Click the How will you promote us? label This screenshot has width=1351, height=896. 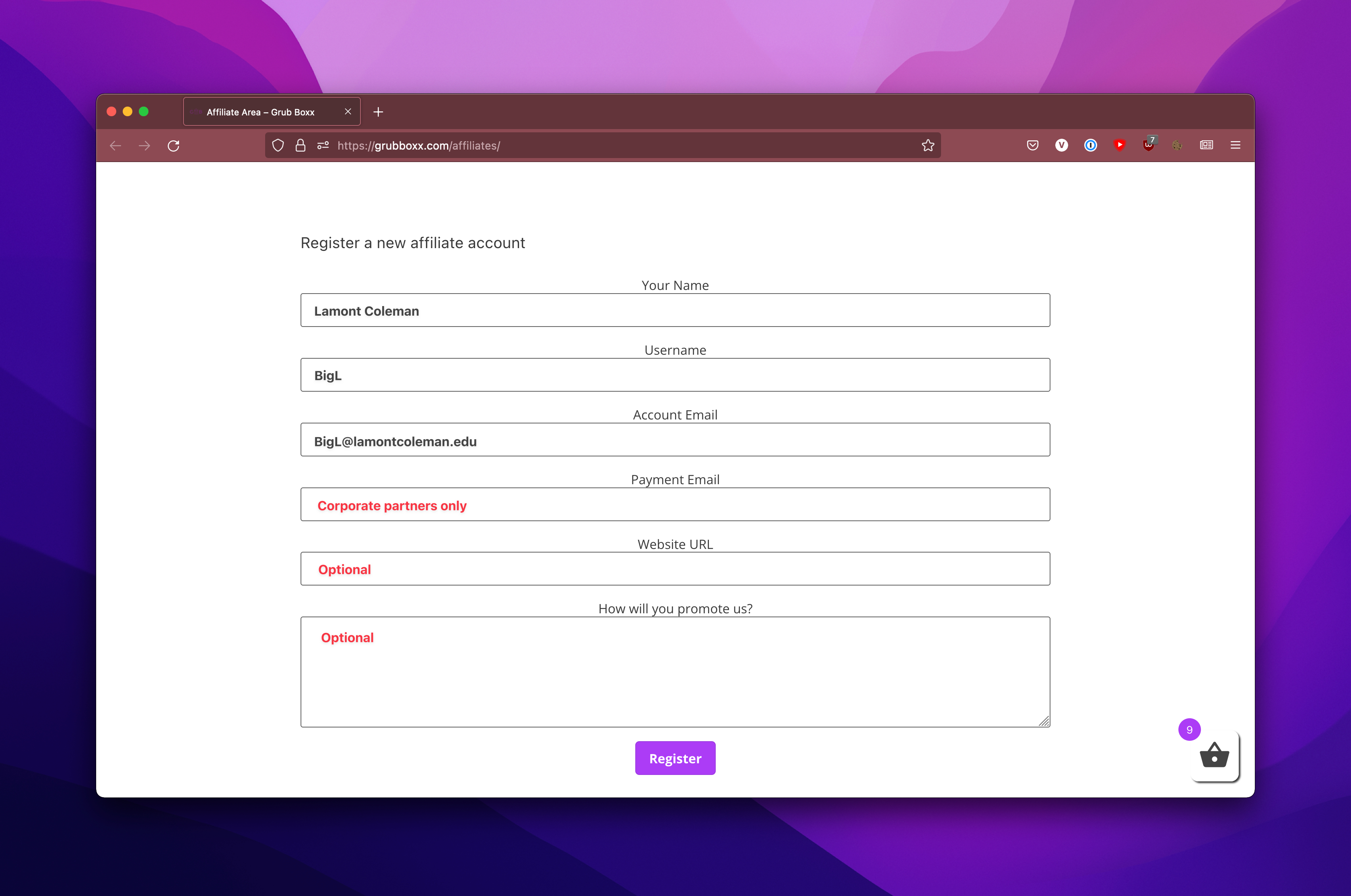(x=675, y=608)
